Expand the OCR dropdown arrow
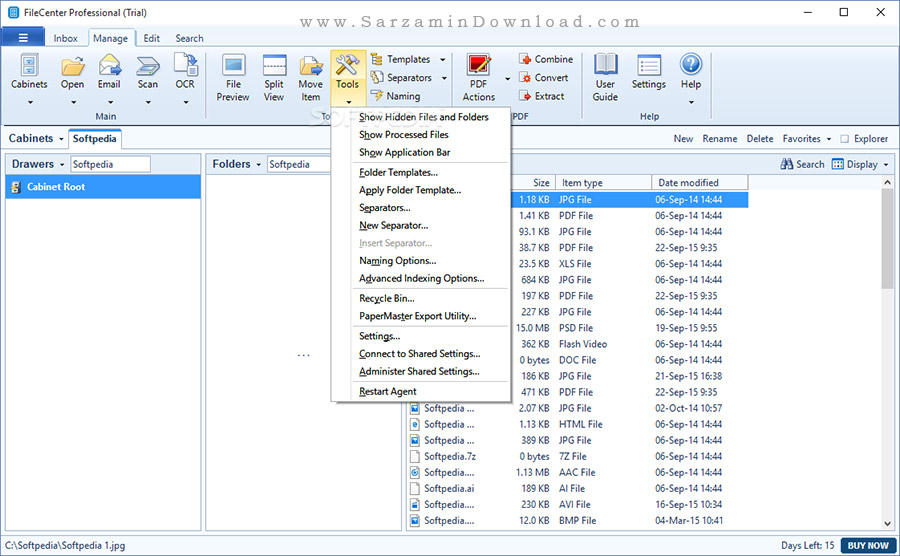The height and width of the screenshot is (556, 900). click(185, 103)
